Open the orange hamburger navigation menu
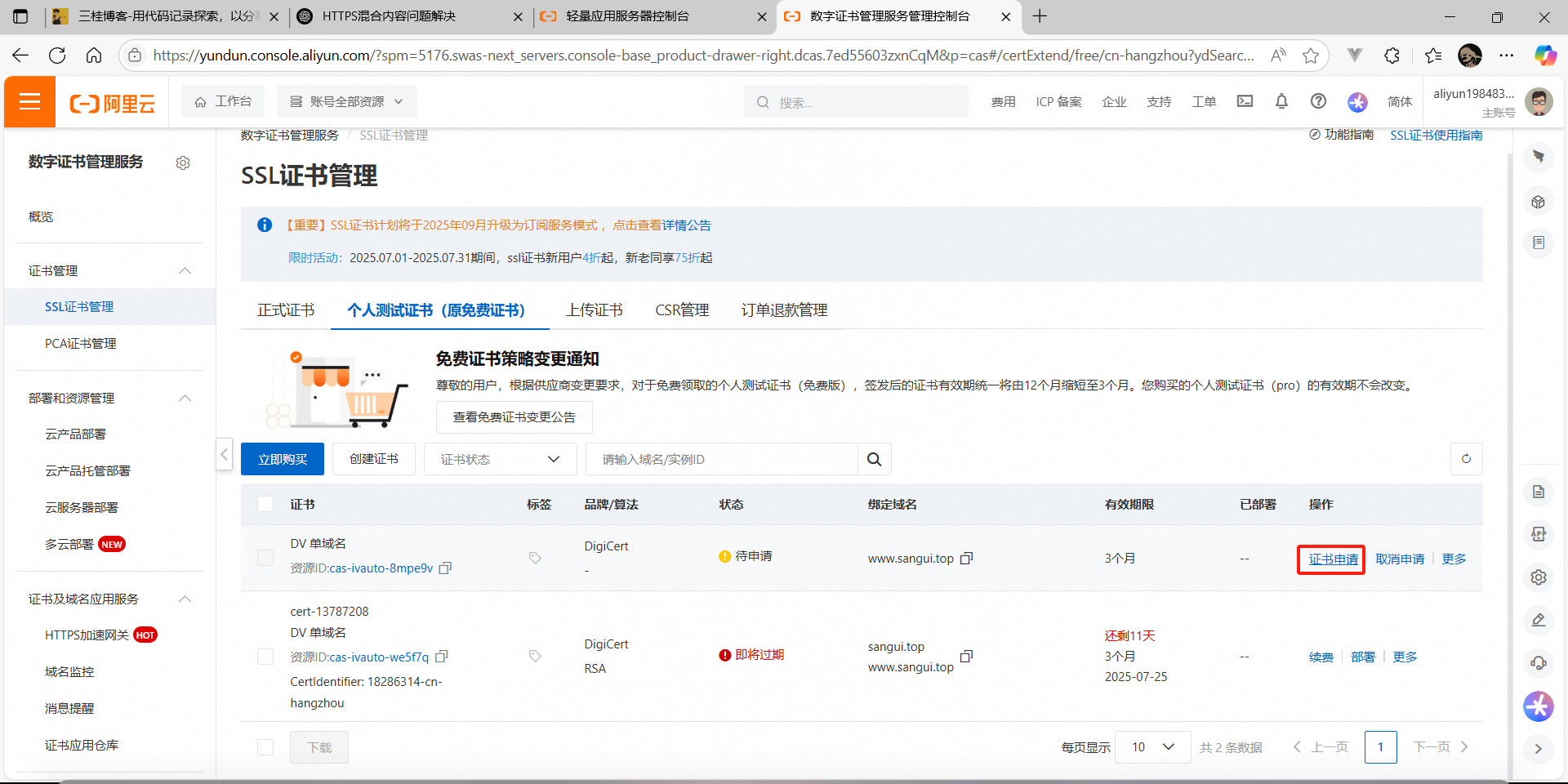This screenshot has width=1568, height=784. [x=30, y=101]
